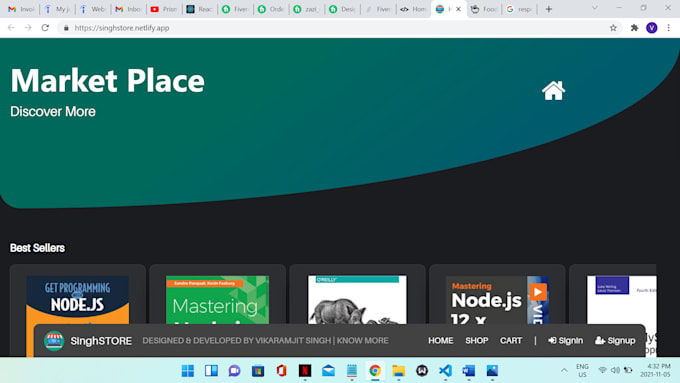Open Visual Studio Code from taskbar
Image resolution: width=680 pixels, height=383 pixels.
(445, 371)
